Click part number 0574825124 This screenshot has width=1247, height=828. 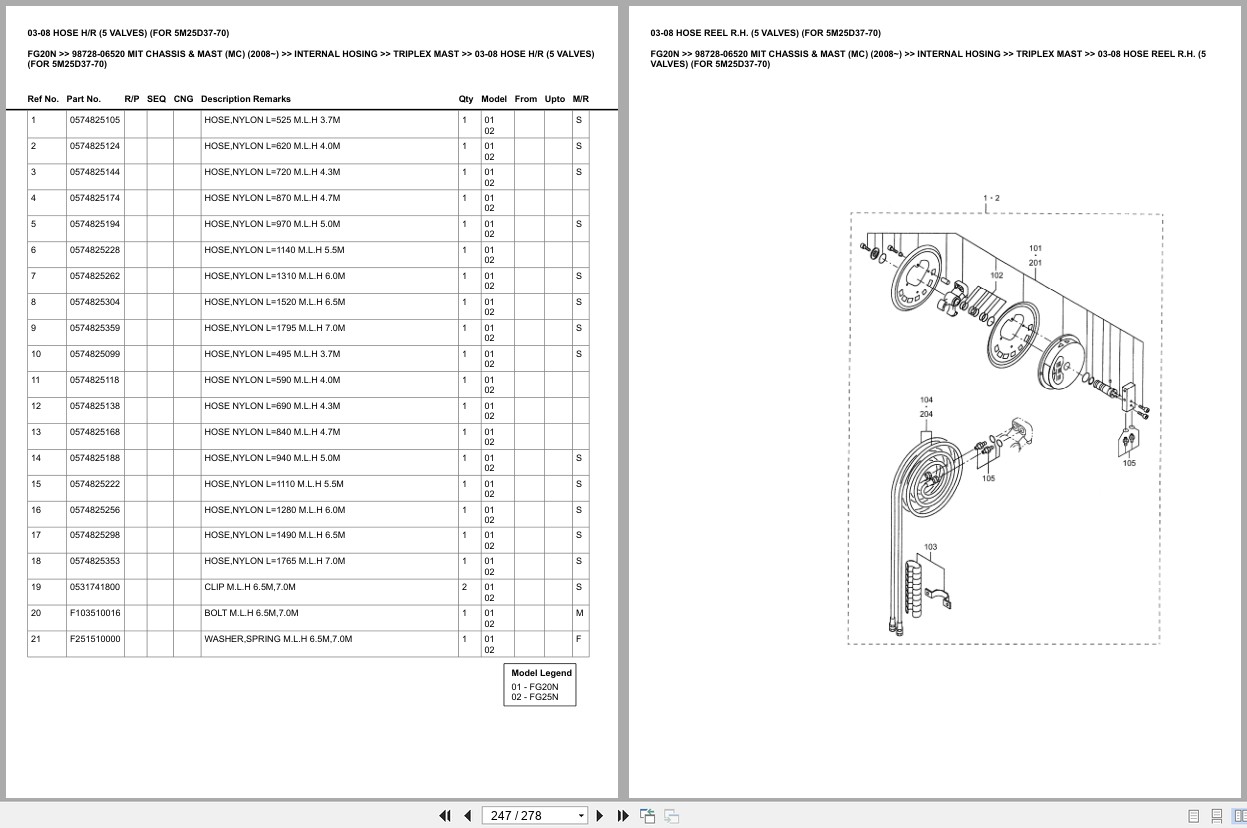click(x=95, y=146)
